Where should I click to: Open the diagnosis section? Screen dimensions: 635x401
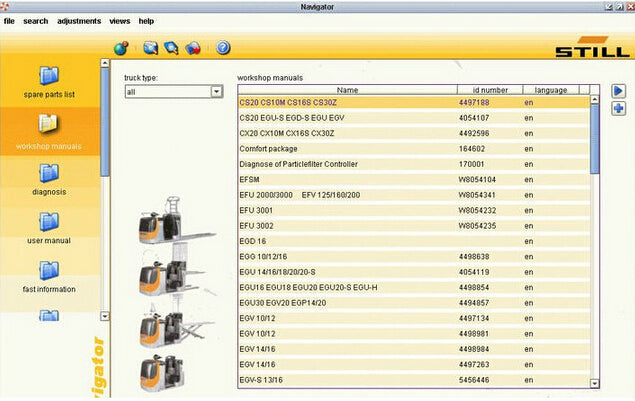pyautogui.click(x=49, y=180)
